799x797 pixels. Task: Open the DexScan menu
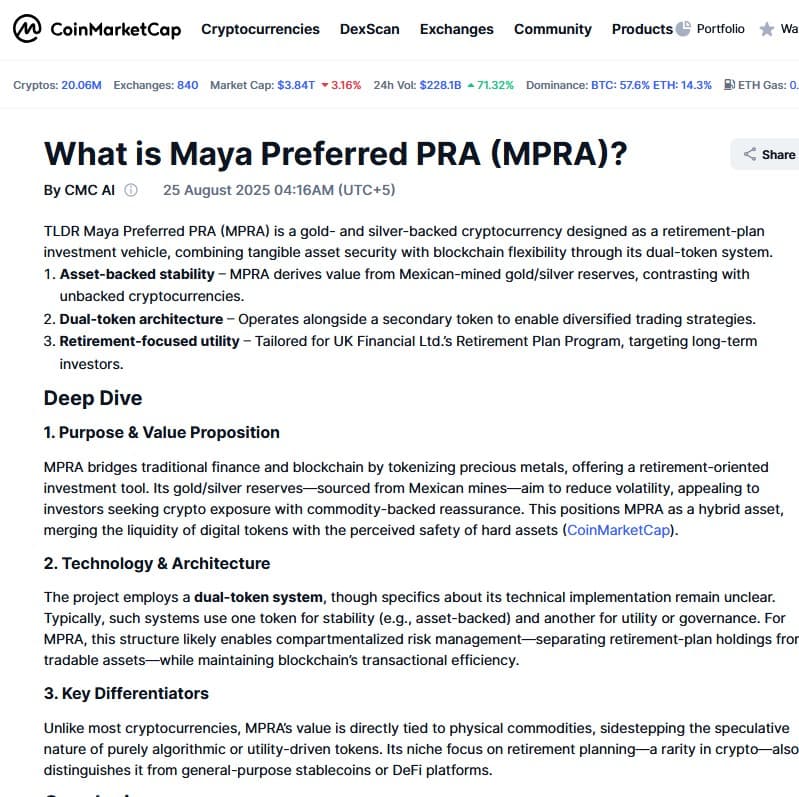369,29
